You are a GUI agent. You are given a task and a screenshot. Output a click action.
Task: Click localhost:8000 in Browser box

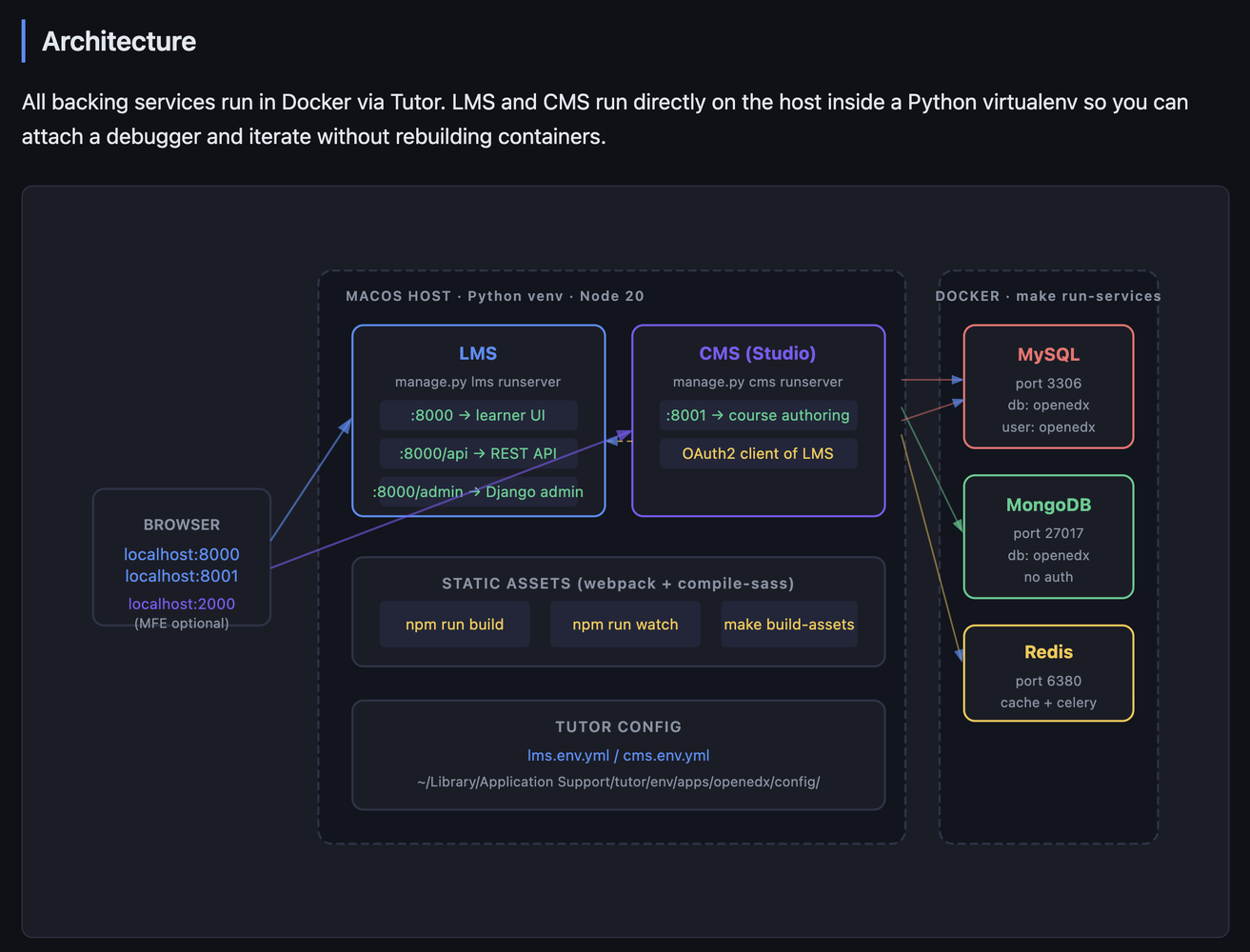point(182,554)
